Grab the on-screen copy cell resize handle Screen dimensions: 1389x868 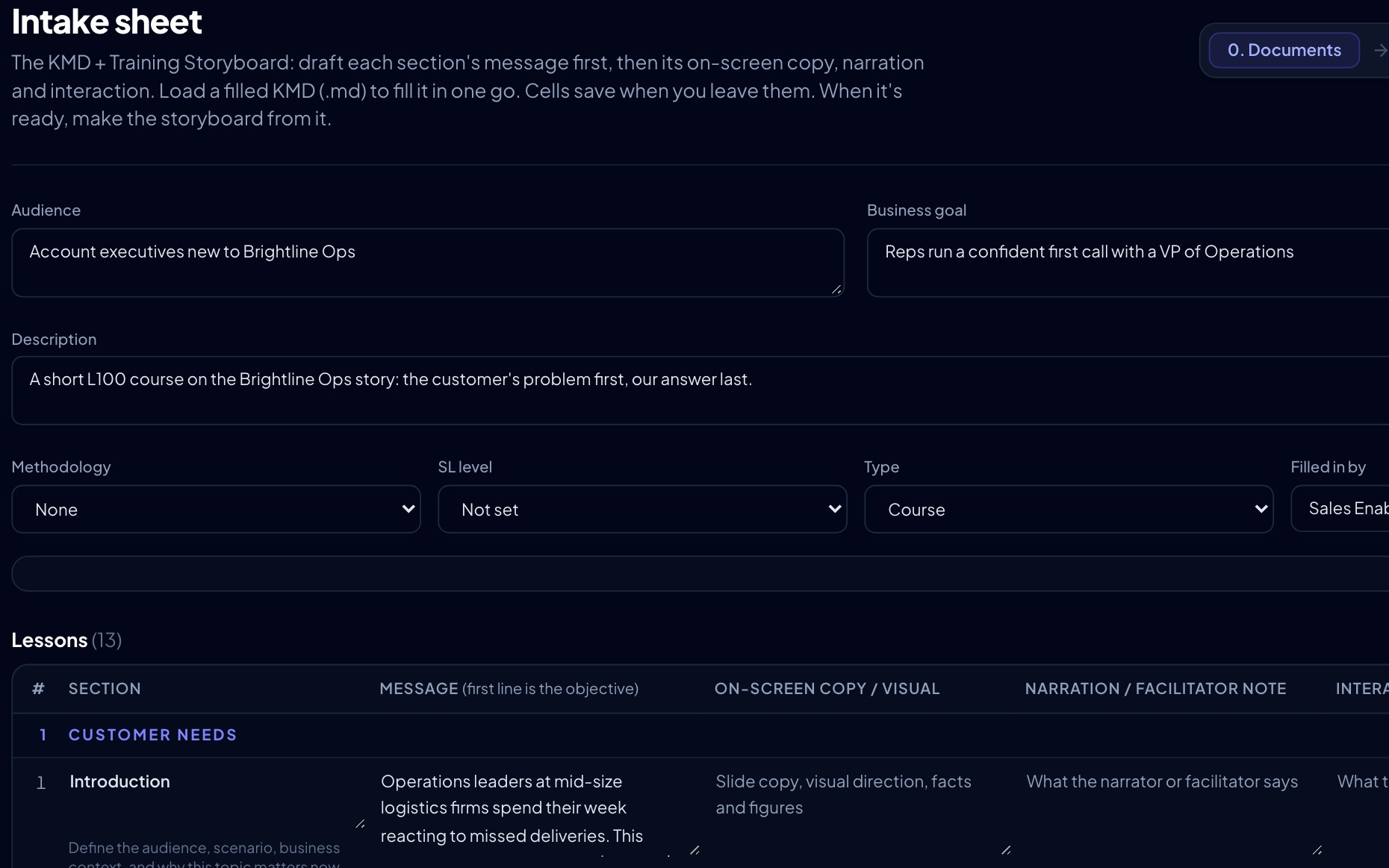click(x=1006, y=850)
